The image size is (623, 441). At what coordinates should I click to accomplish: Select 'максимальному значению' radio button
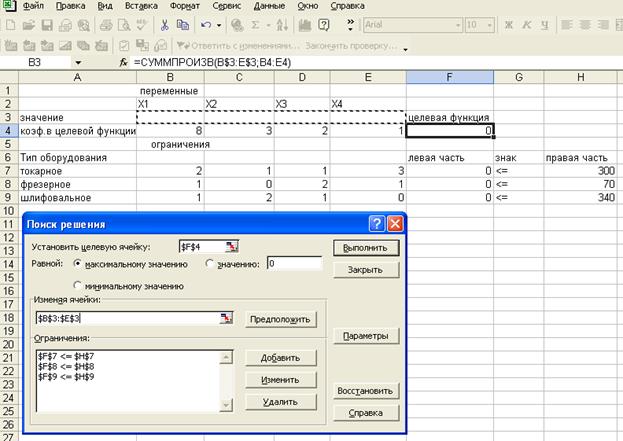[x=79, y=264]
